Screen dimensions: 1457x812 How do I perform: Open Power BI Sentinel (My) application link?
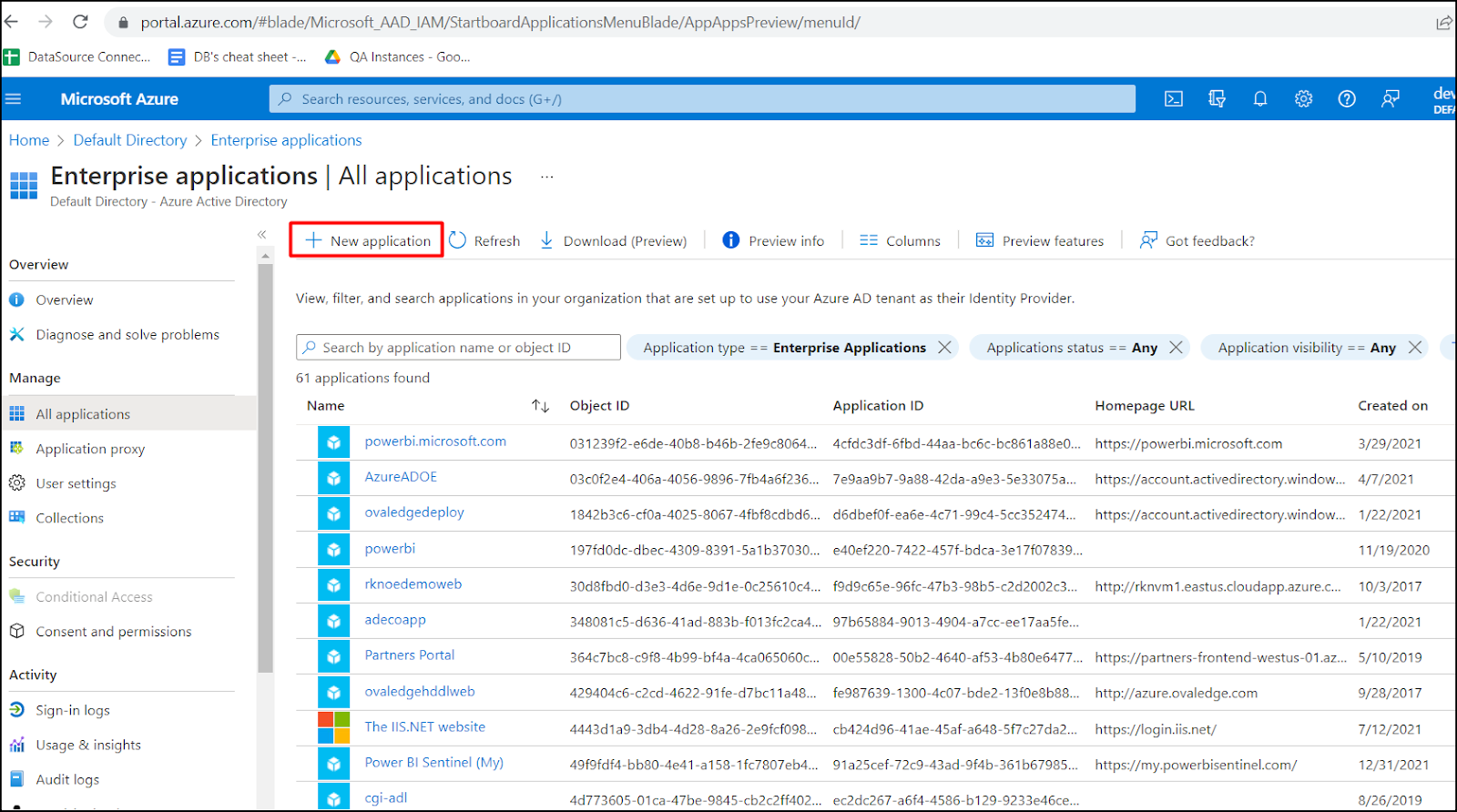coord(434,763)
